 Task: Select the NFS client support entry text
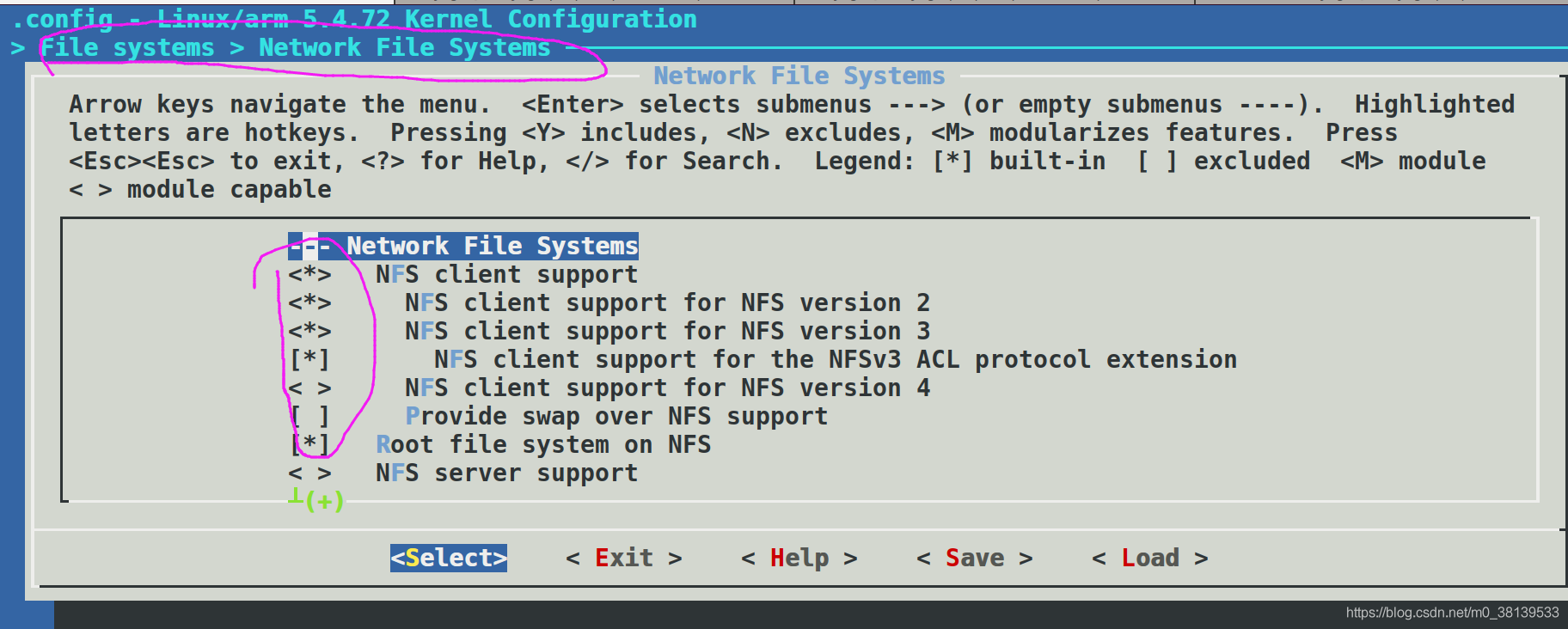506,275
